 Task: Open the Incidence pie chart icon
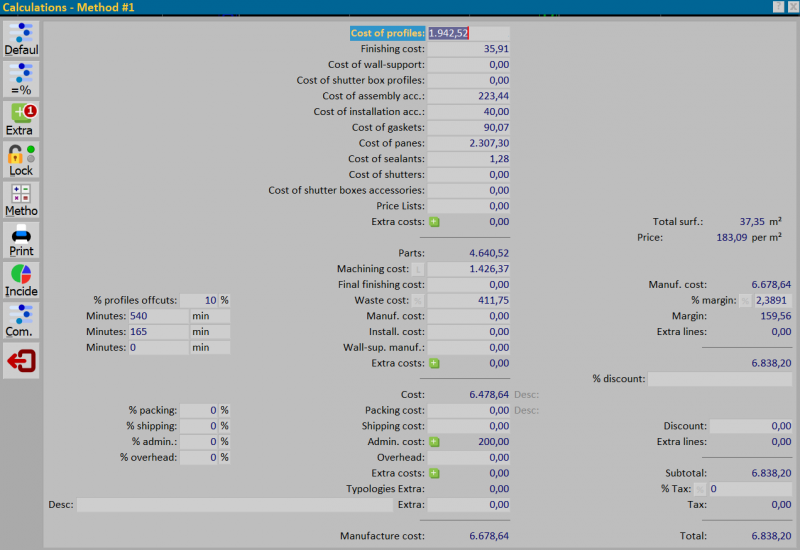coord(21,281)
